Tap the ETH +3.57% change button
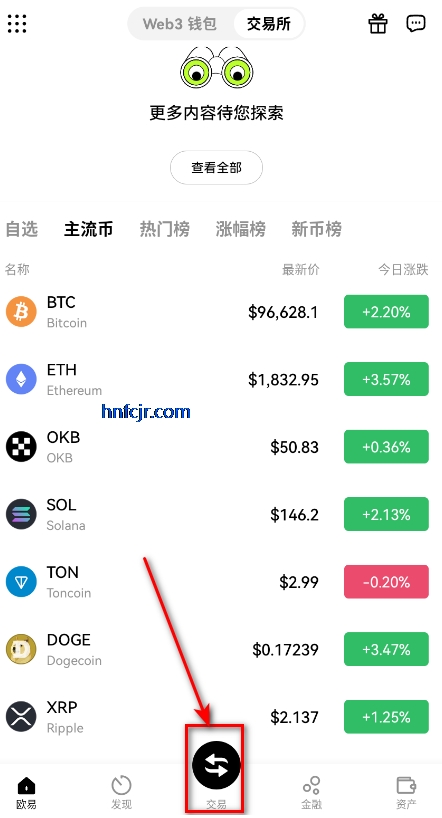Screen dimensions: 442x818 pyautogui.click(x=386, y=379)
